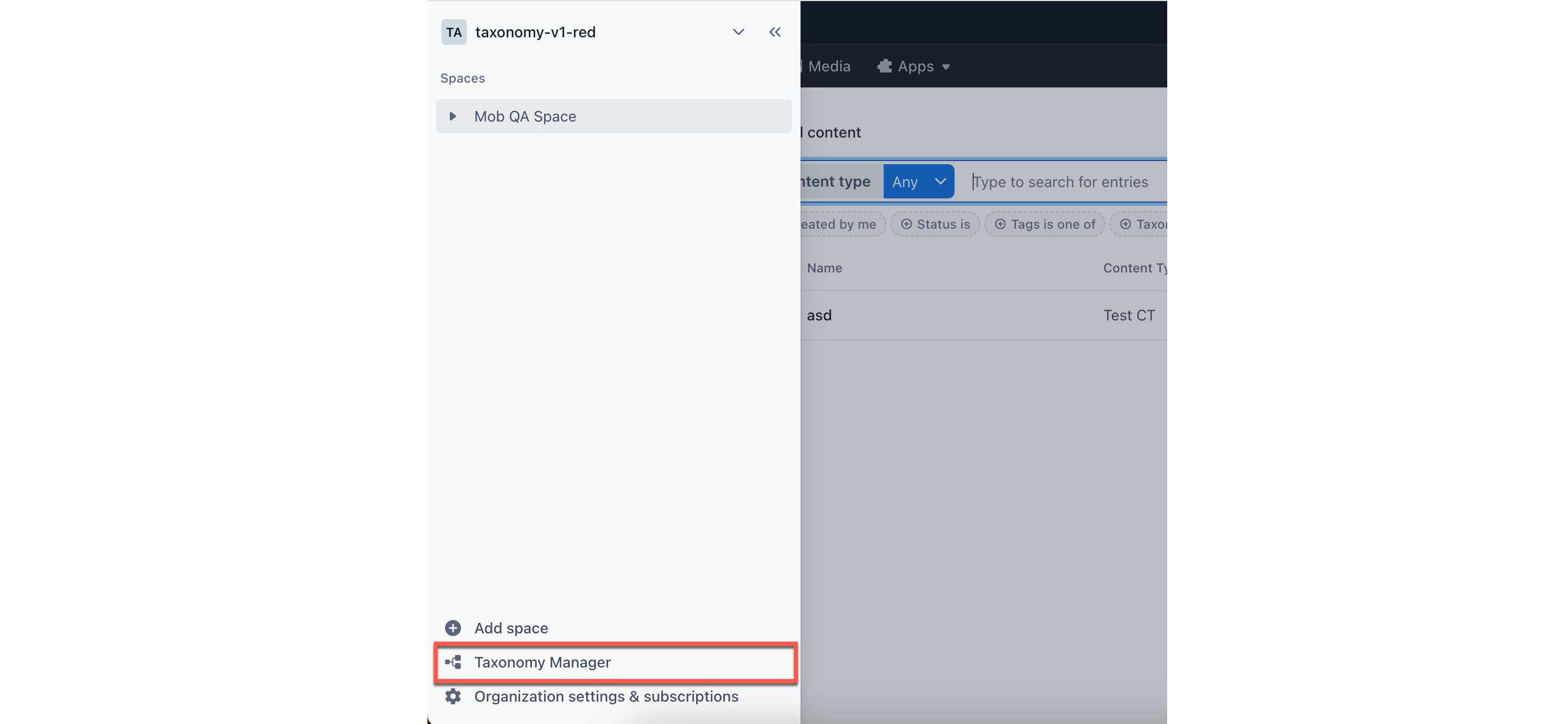Open the taxonomy-v1-red organization dropdown chevron
The image size is (1568, 724).
(738, 33)
